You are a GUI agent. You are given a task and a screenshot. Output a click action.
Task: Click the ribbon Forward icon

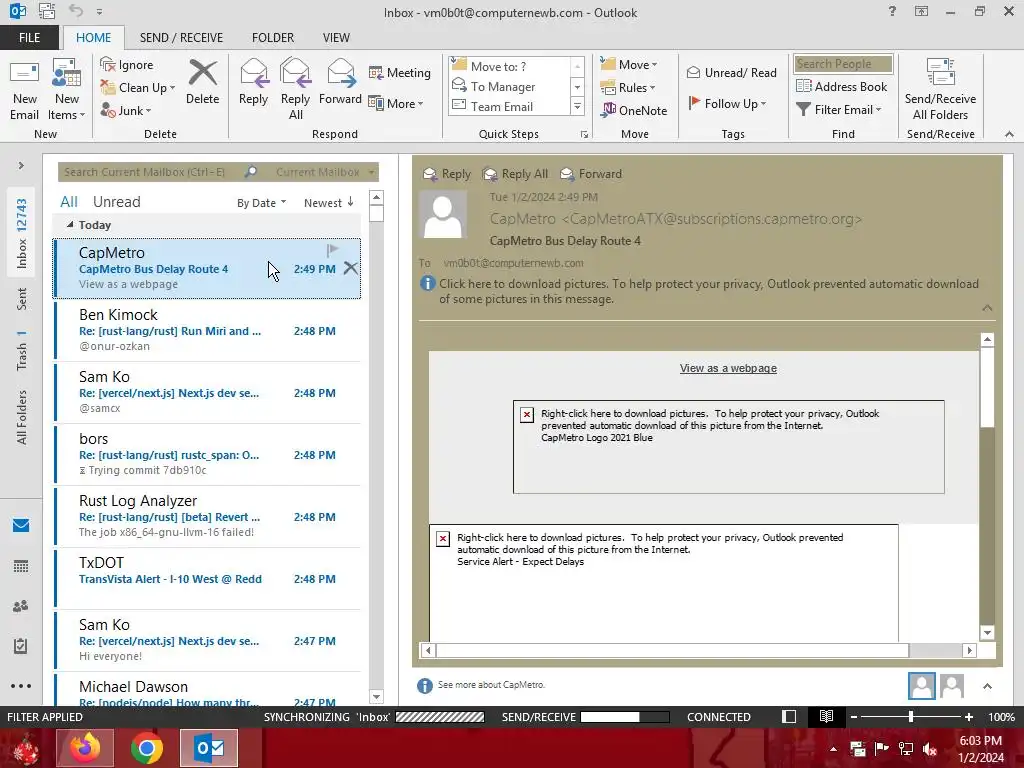pos(340,82)
